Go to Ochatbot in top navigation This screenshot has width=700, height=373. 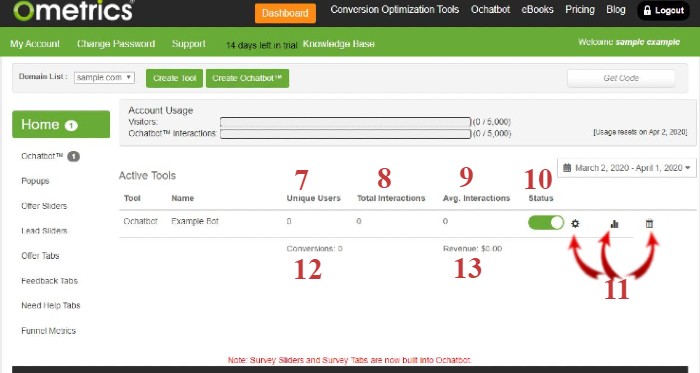(x=490, y=9)
